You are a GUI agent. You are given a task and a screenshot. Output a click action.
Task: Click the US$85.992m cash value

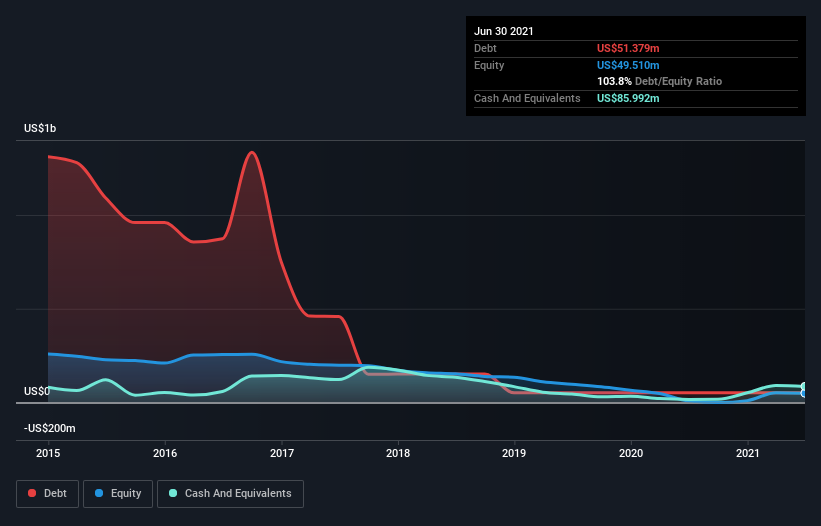tap(628, 98)
